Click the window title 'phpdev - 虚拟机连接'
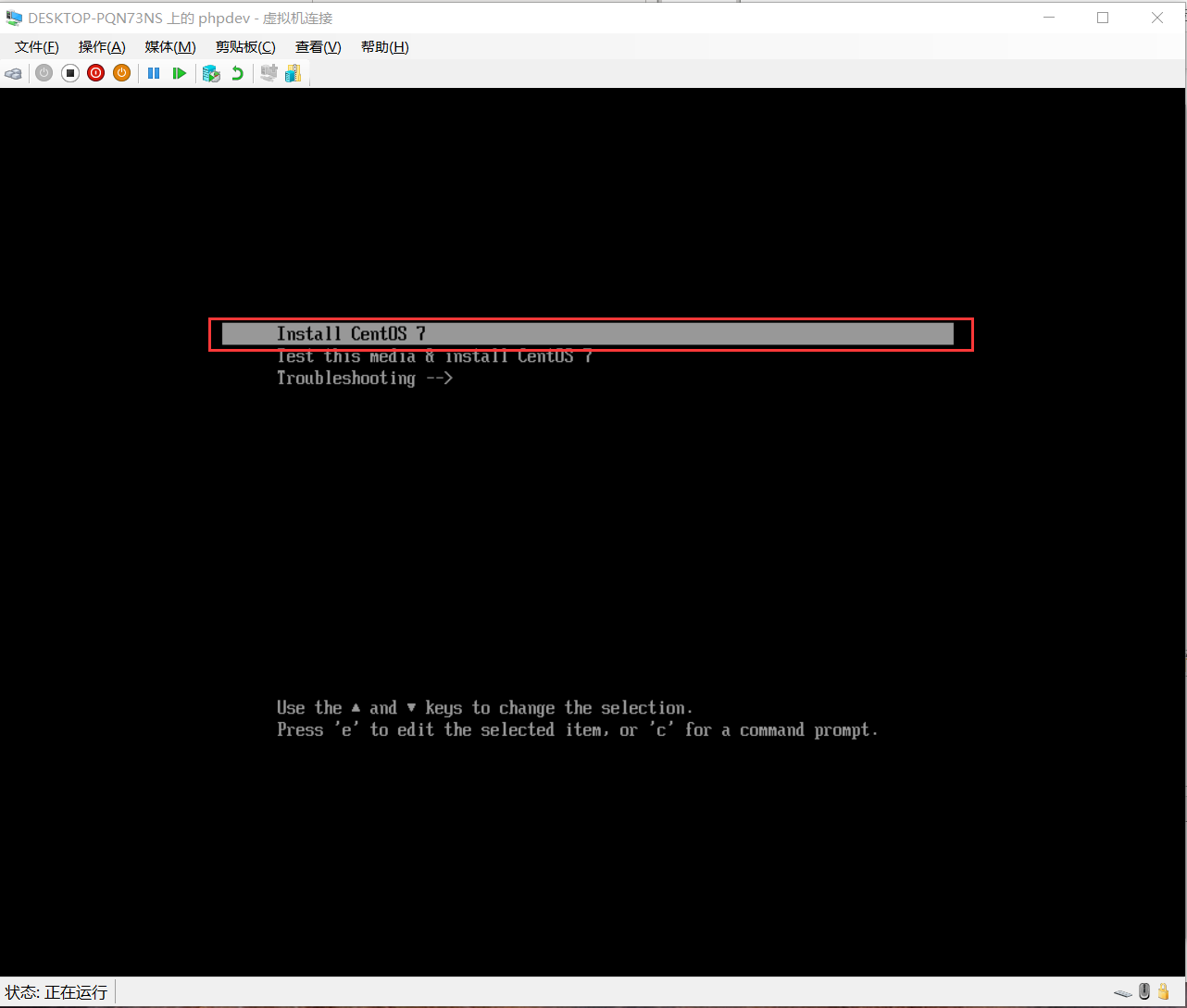The image size is (1187, 1008). coord(266,19)
